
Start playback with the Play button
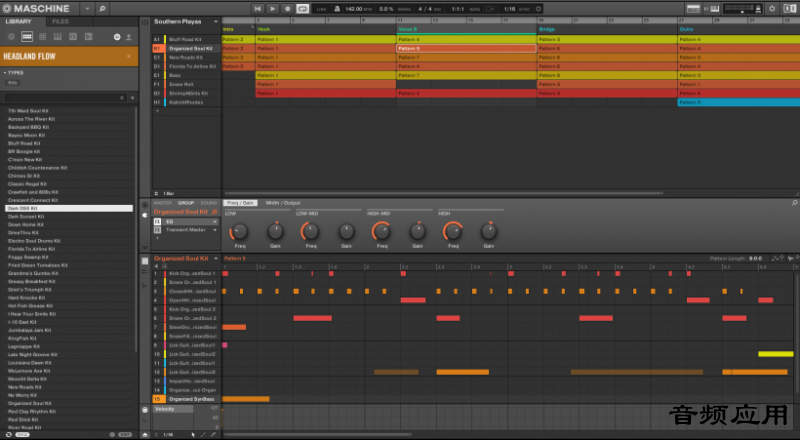[272, 9]
